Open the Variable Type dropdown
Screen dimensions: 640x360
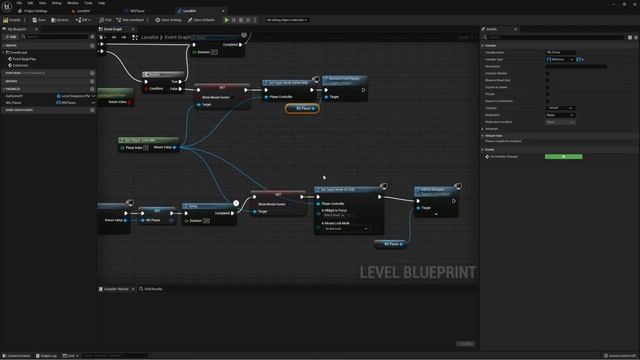560,60
